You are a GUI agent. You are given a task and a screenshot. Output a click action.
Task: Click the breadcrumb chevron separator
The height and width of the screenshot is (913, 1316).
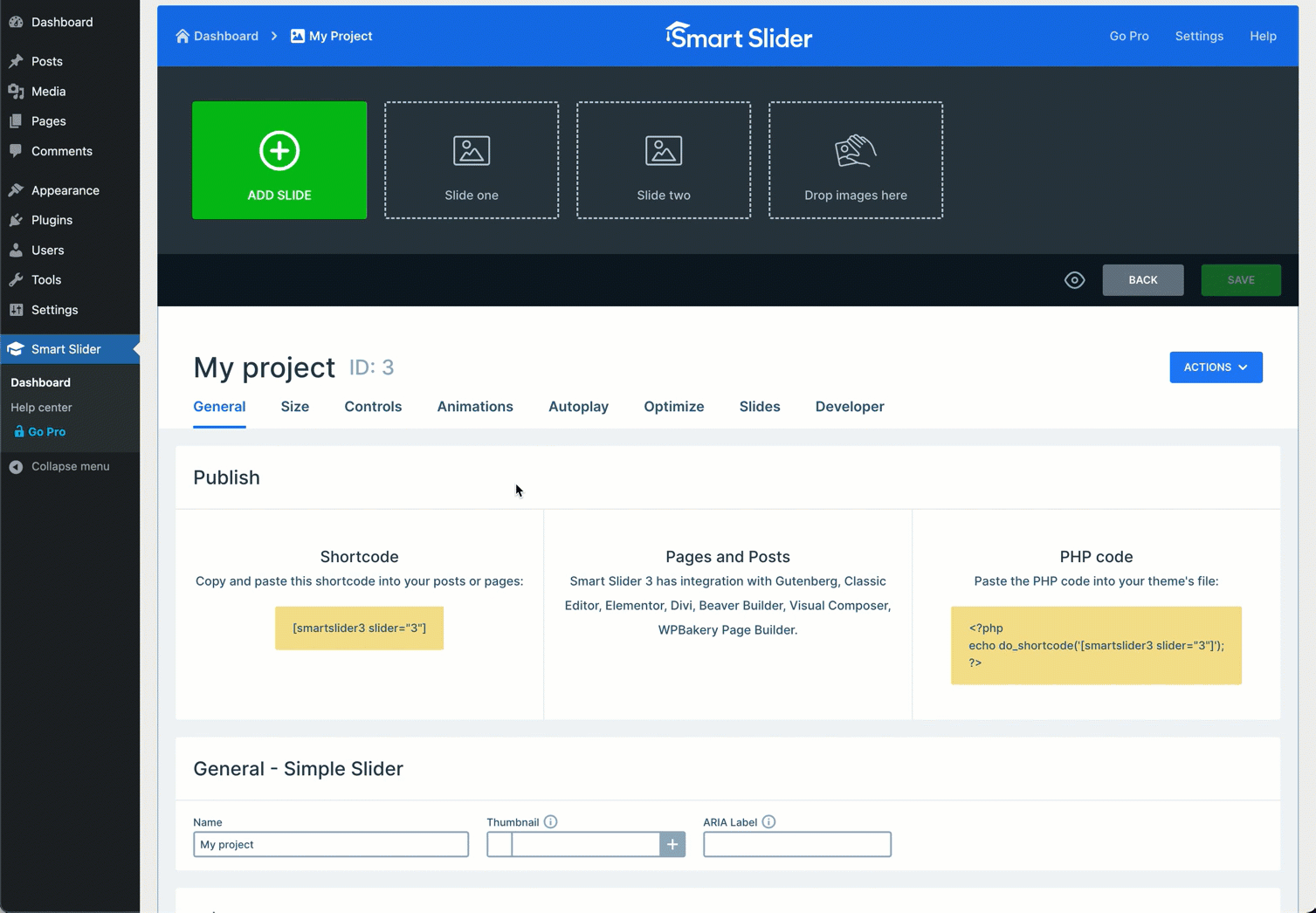[x=274, y=36]
